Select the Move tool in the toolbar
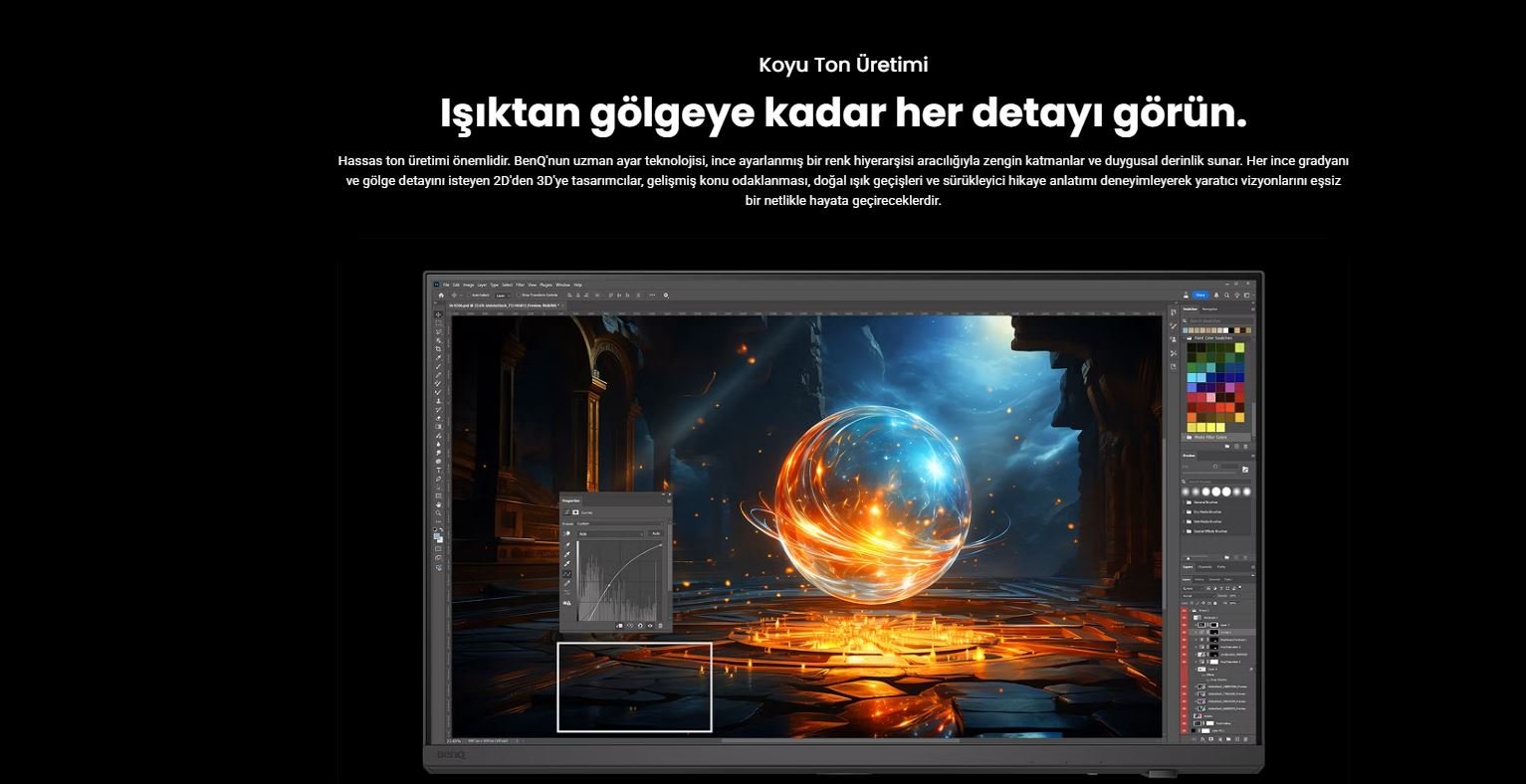This screenshot has height=784, width=1526. 439,315
